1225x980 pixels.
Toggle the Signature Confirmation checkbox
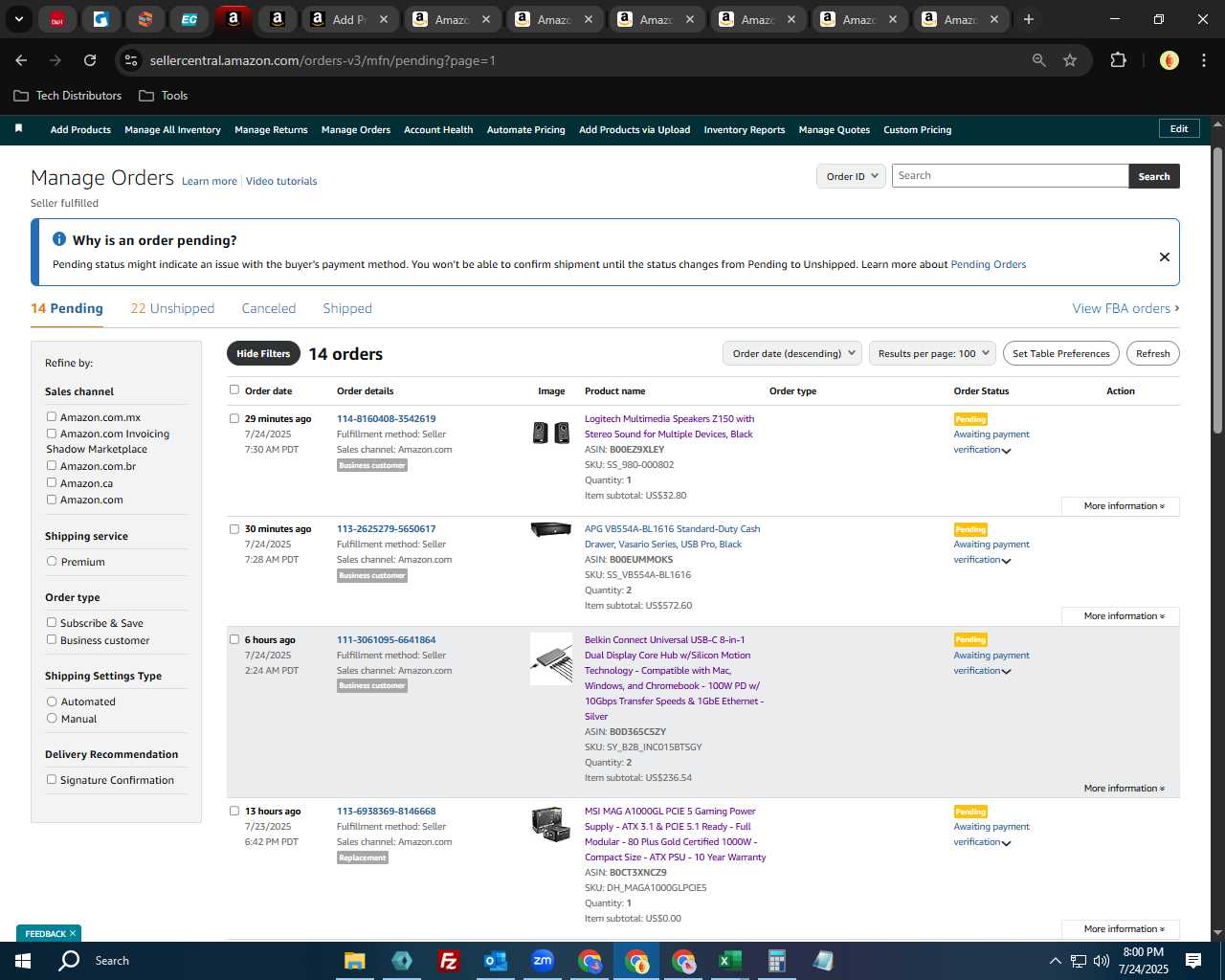coord(52,779)
